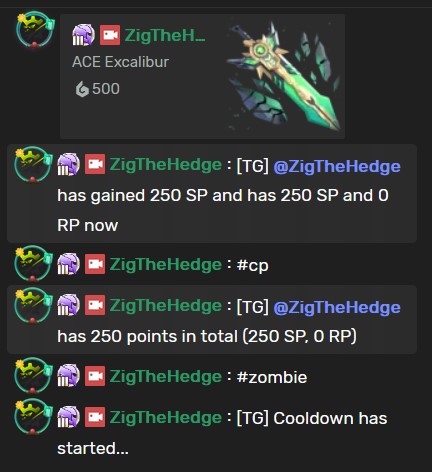Click the ZigTheHedge username on the #zombie message
Image resolution: width=432 pixels, height=472 pixels.
click(166, 377)
